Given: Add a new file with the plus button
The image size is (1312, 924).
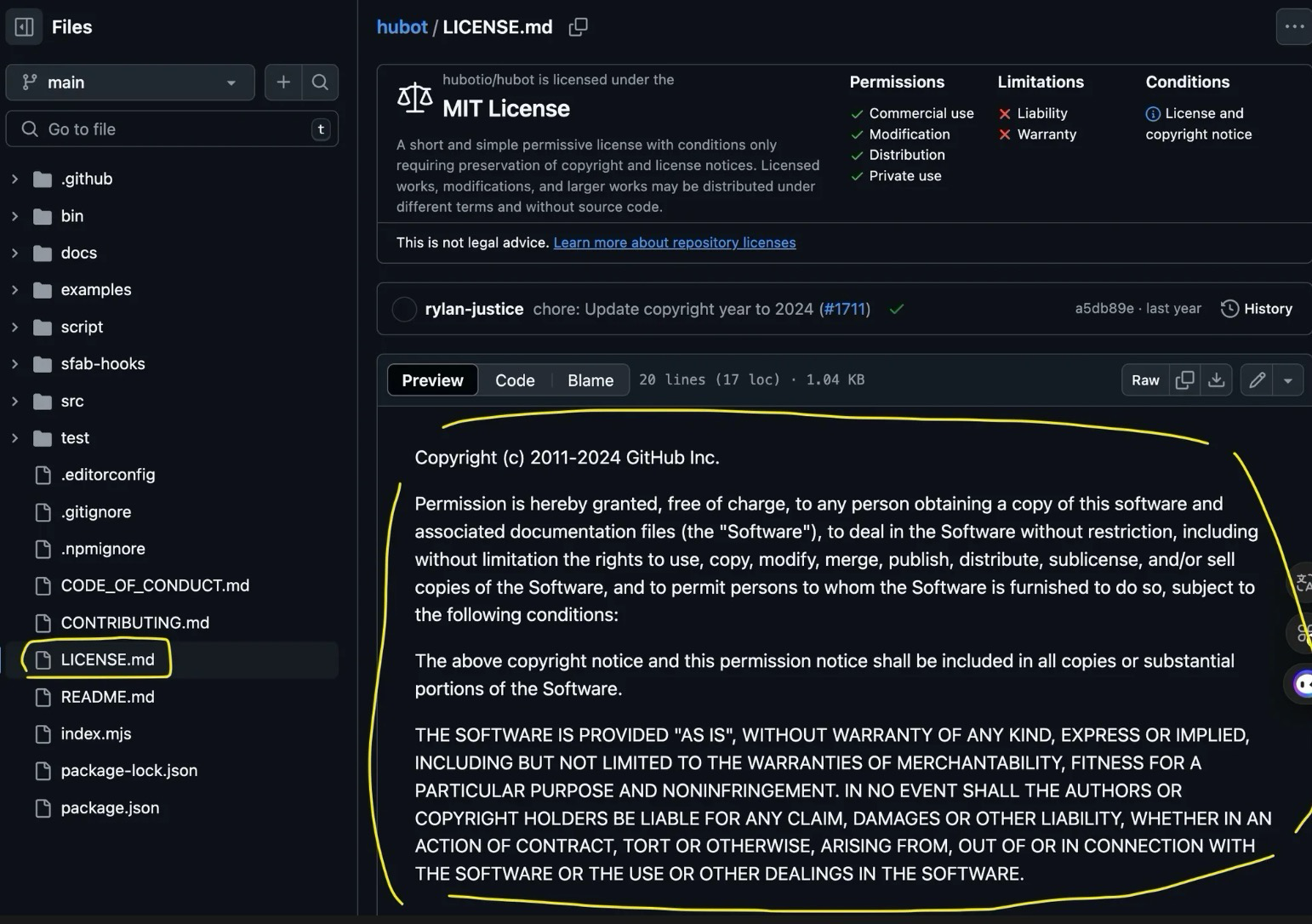Looking at the screenshot, I should point(283,83).
